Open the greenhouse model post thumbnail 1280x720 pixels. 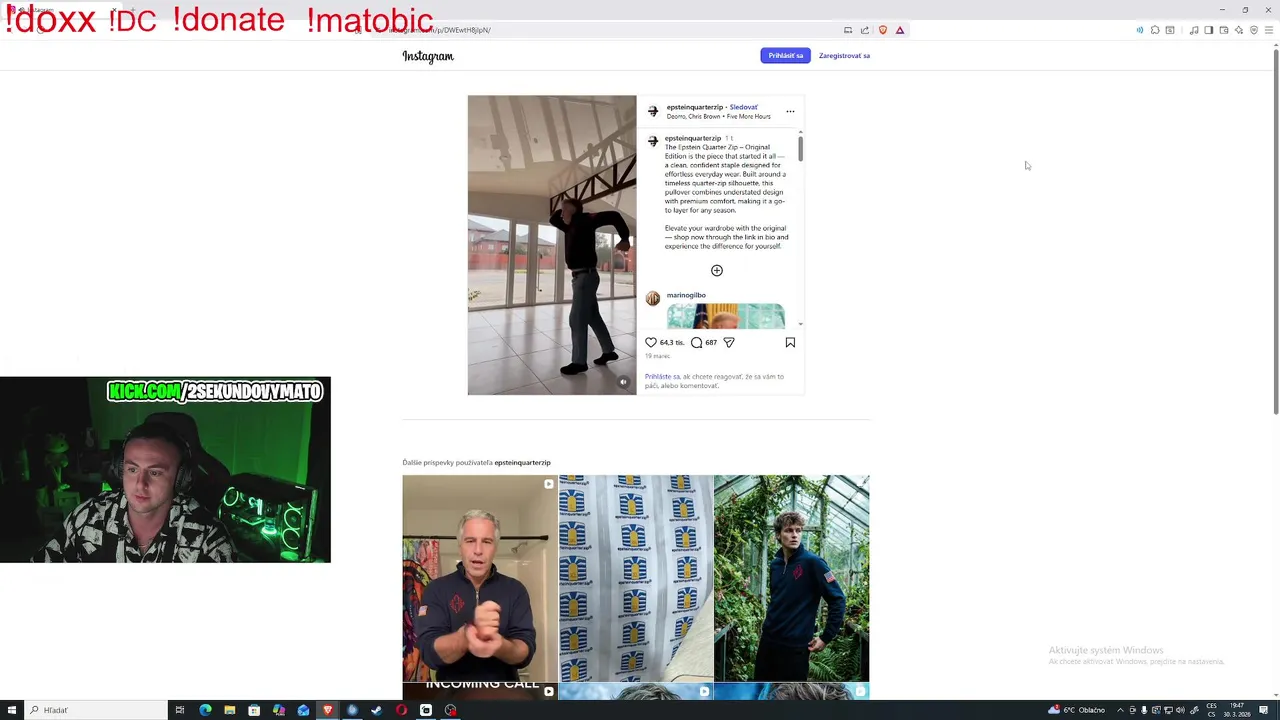(792, 578)
